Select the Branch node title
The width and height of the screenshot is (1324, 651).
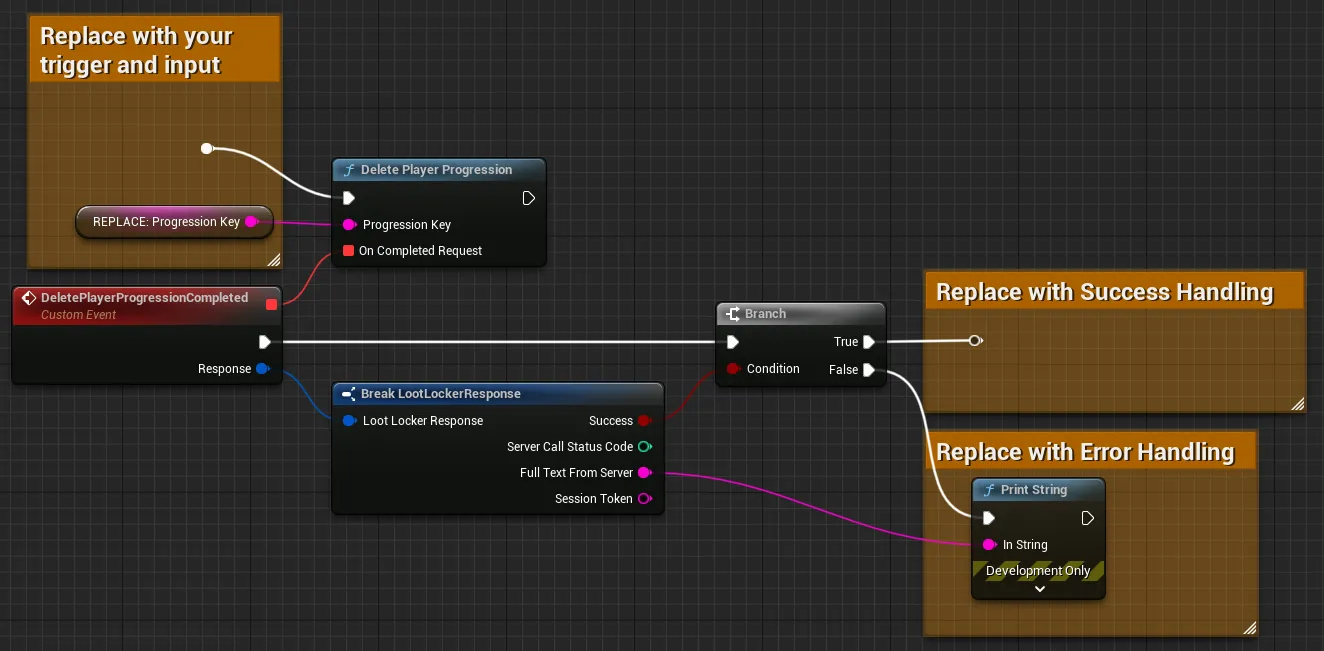[x=765, y=314]
